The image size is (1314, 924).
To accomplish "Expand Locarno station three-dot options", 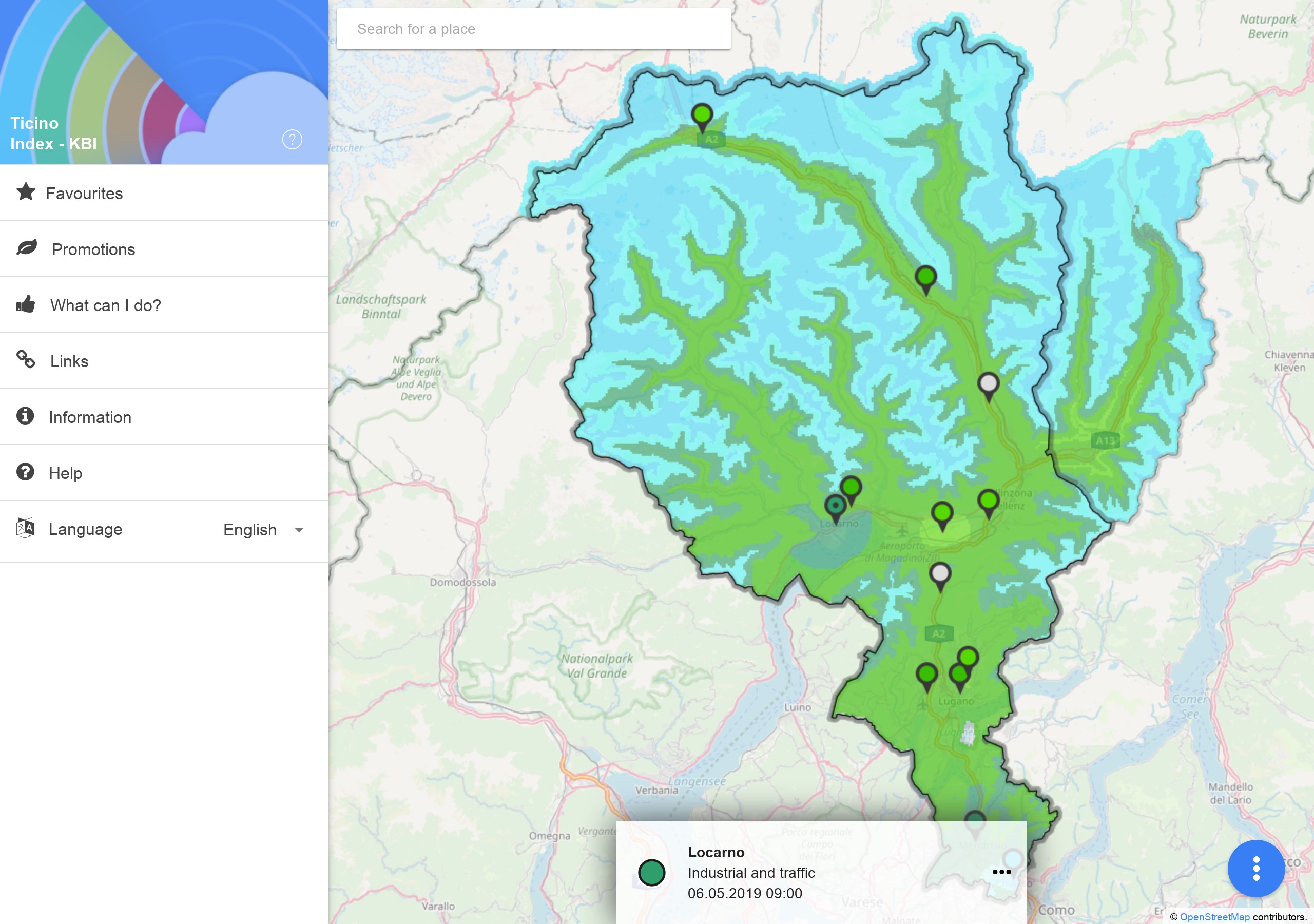I will 1001,872.
